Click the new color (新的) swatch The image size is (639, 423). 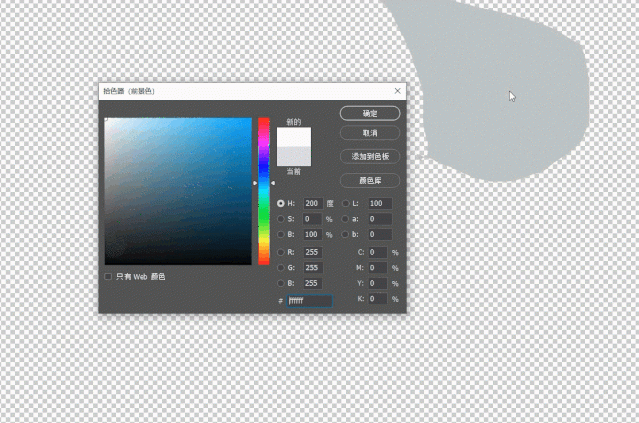294,137
